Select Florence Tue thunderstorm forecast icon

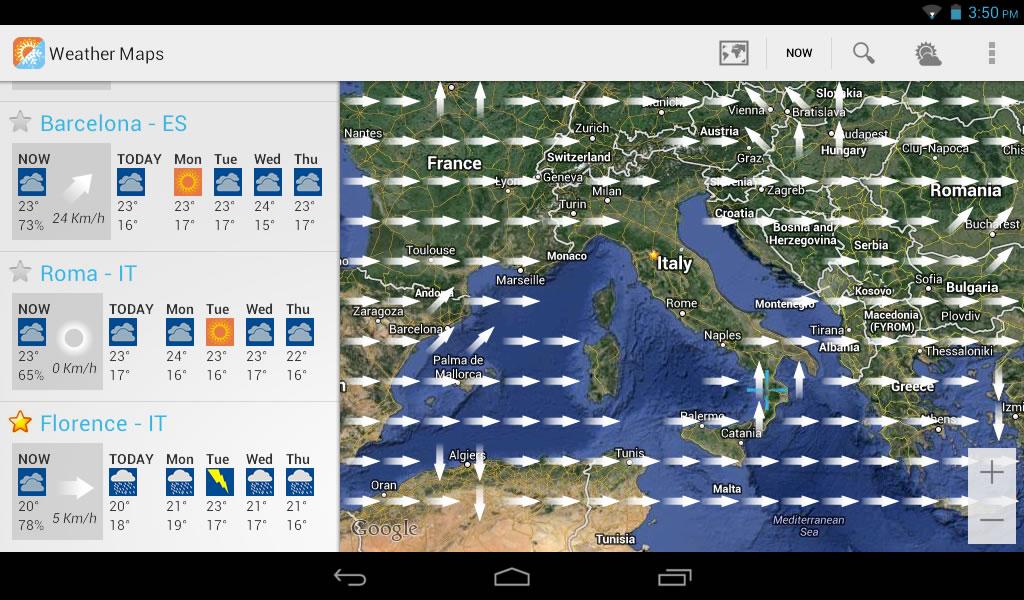coord(219,482)
